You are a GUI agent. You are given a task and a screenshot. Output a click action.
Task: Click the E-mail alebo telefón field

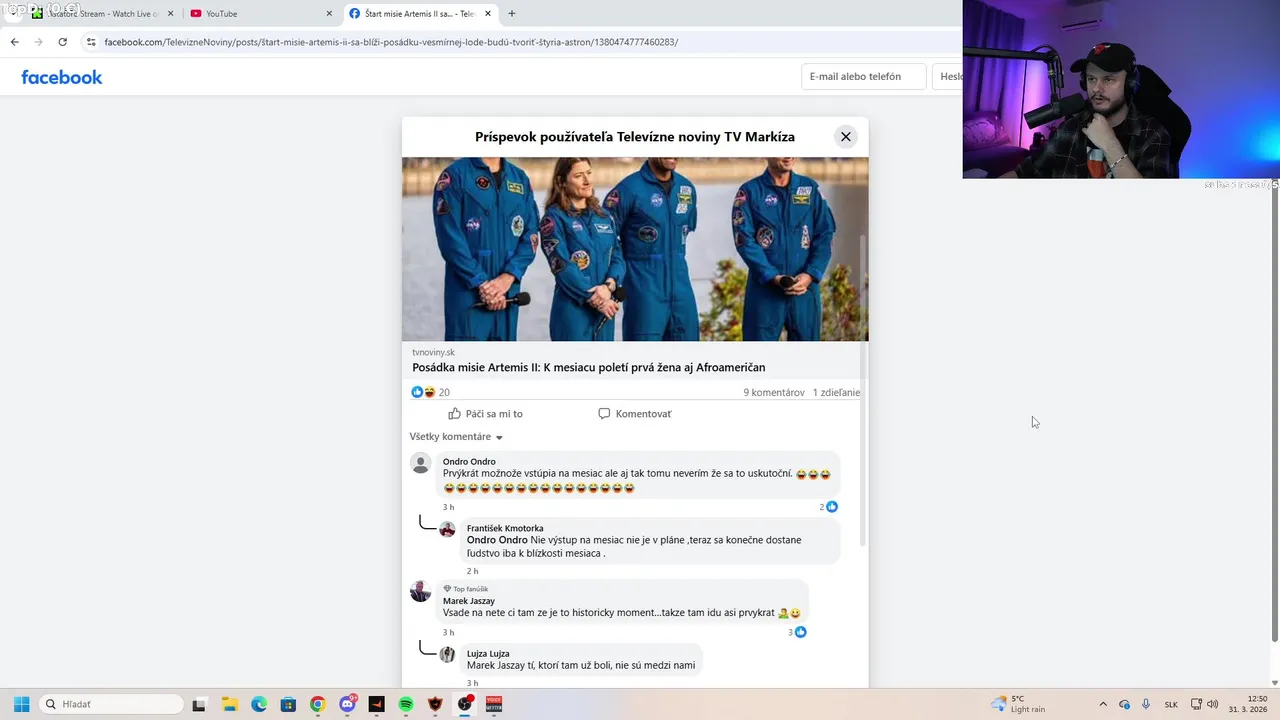(864, 77)
